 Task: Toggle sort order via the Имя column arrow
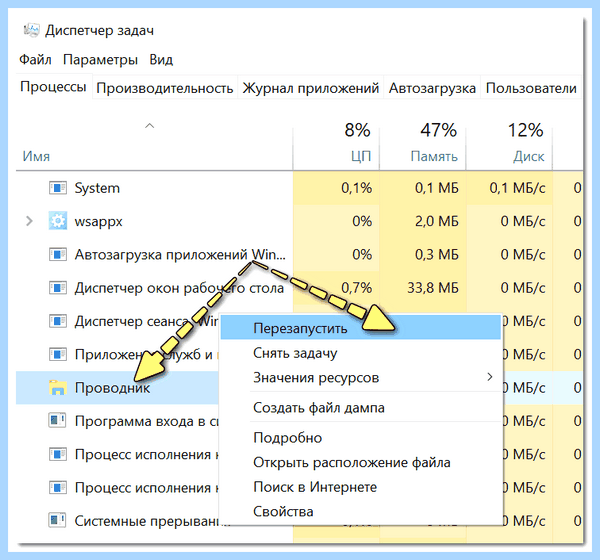click(150, 126)
